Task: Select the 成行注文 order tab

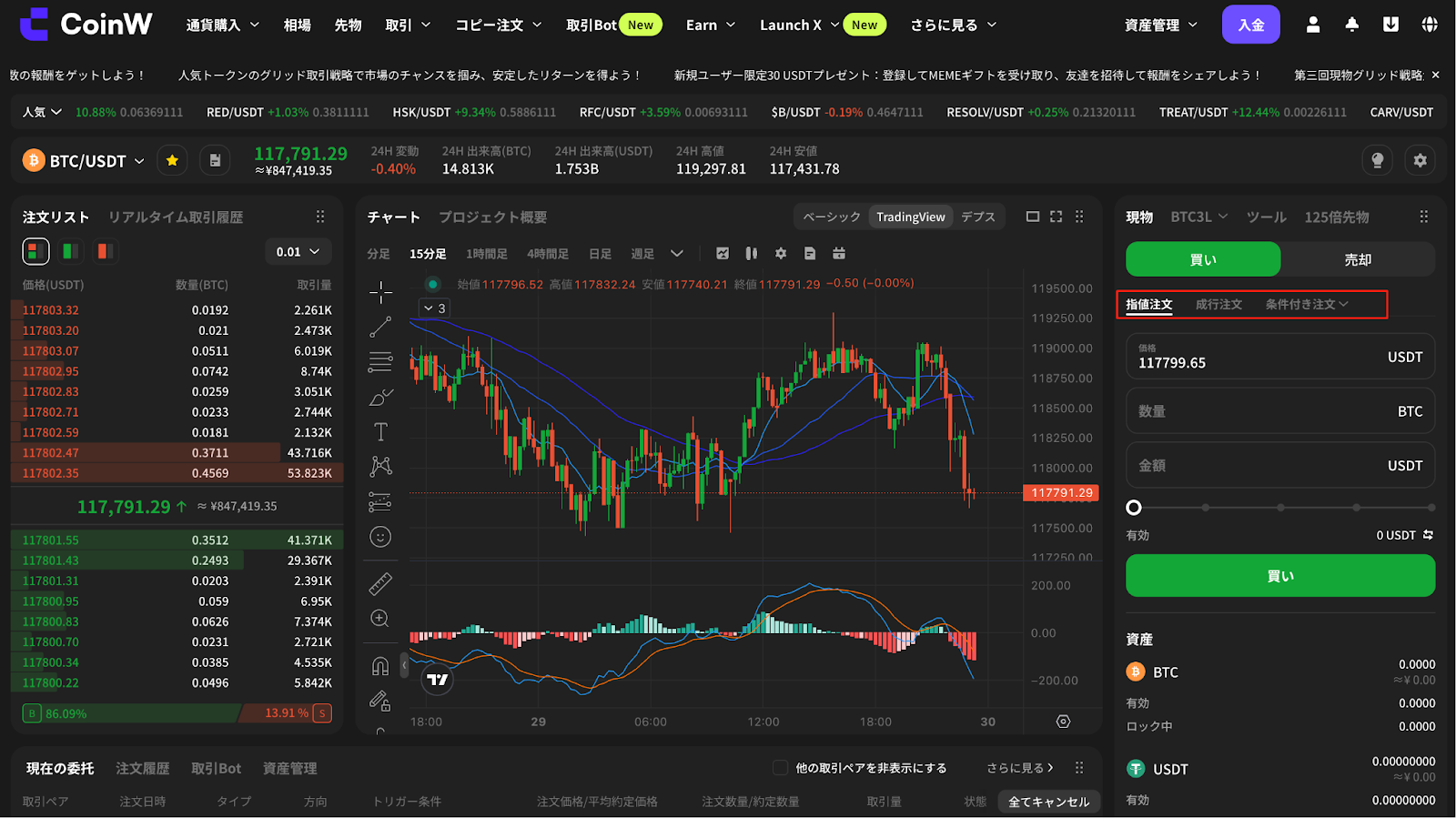Action: pos(1218,304)
